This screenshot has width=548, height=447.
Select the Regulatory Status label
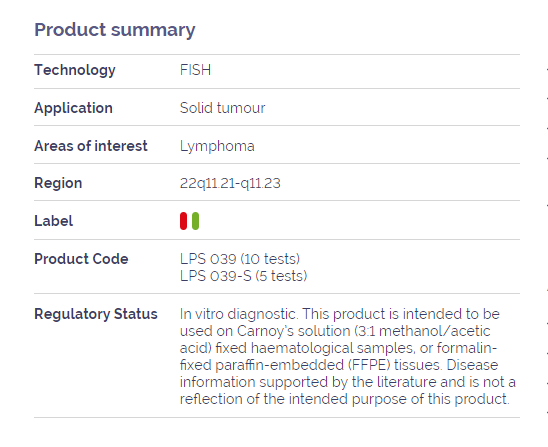(x=96, y=314)
